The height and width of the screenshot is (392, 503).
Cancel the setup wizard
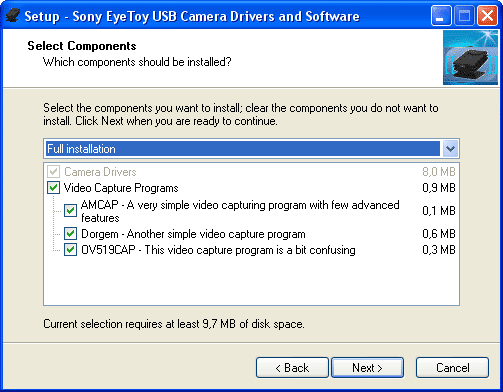[x=452, y=368]
